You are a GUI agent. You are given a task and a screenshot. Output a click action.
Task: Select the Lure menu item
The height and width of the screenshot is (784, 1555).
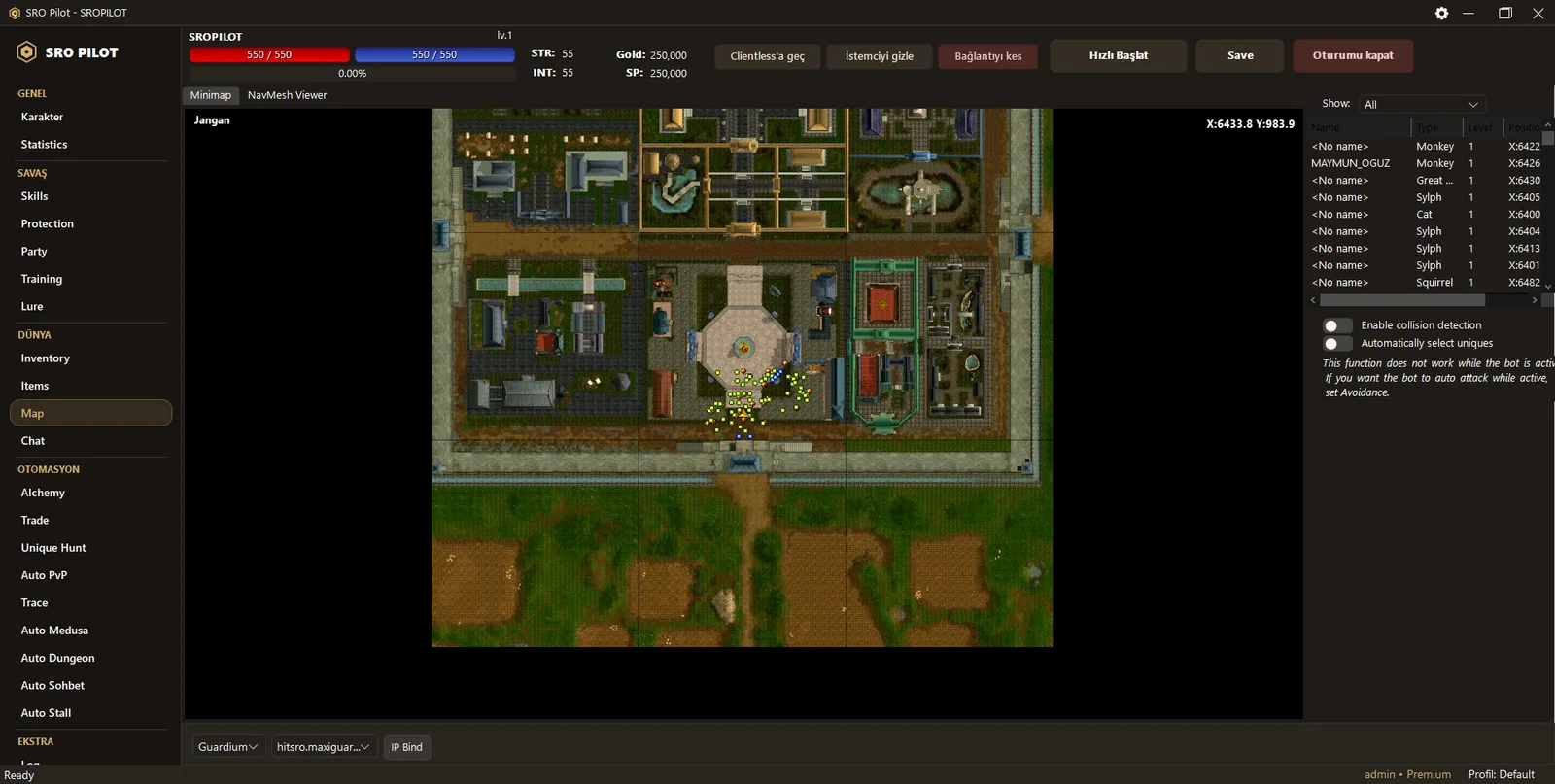[89, 306]
